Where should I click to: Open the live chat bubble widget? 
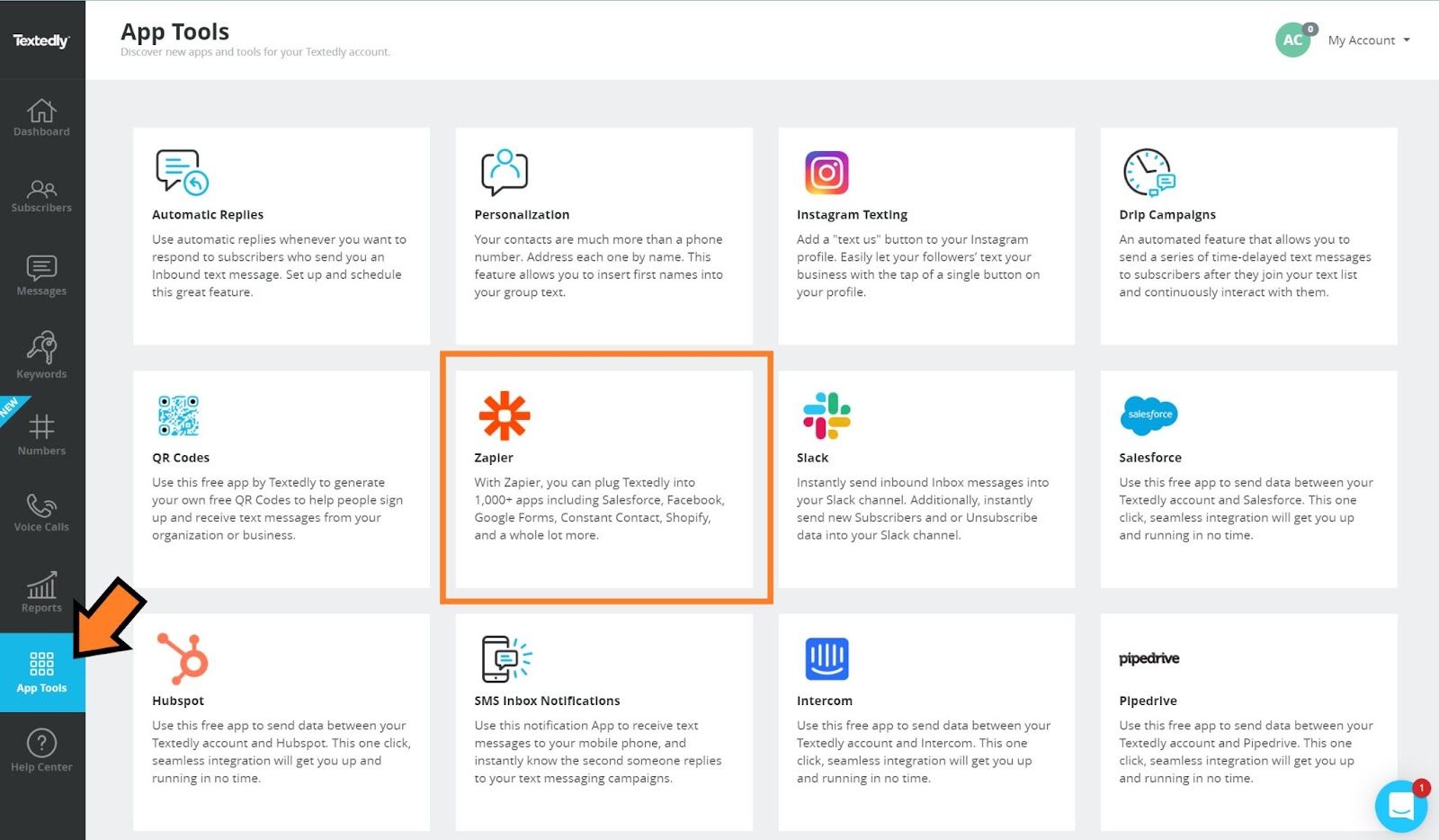1401,806
